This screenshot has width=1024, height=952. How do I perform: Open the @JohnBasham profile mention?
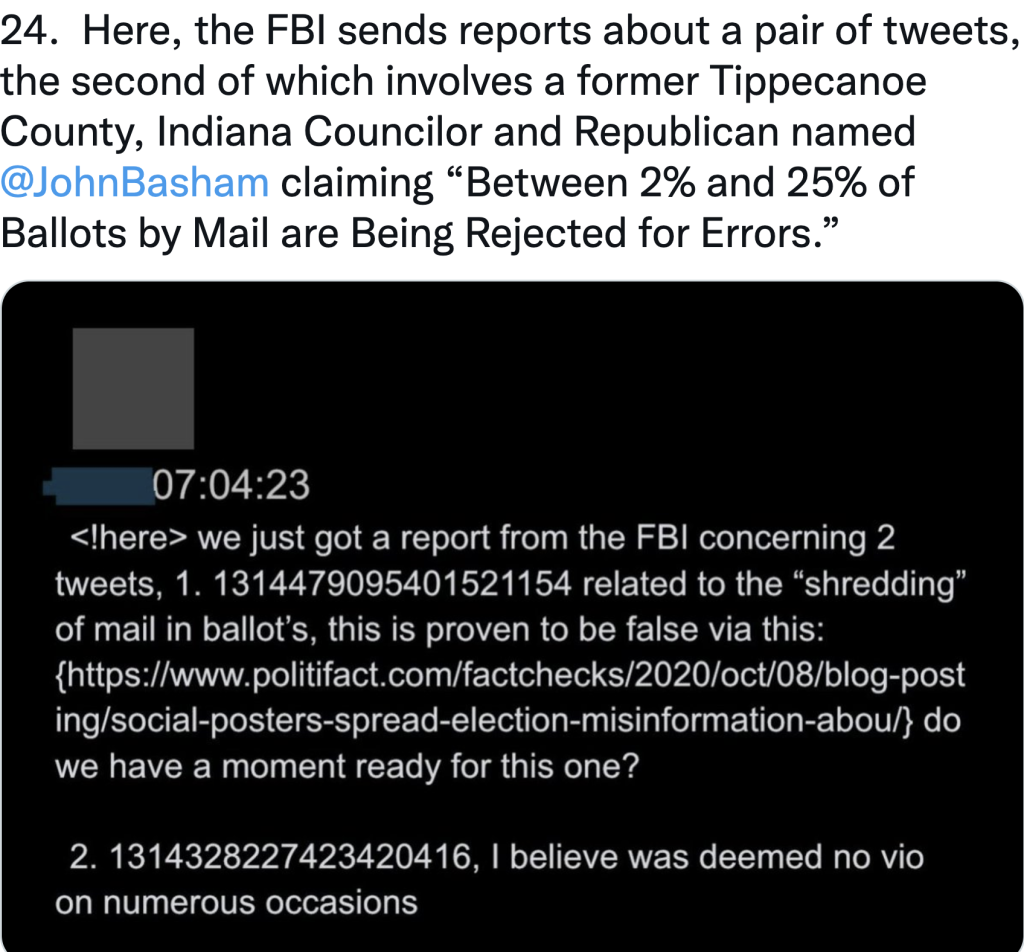click(x=135, y=182)
